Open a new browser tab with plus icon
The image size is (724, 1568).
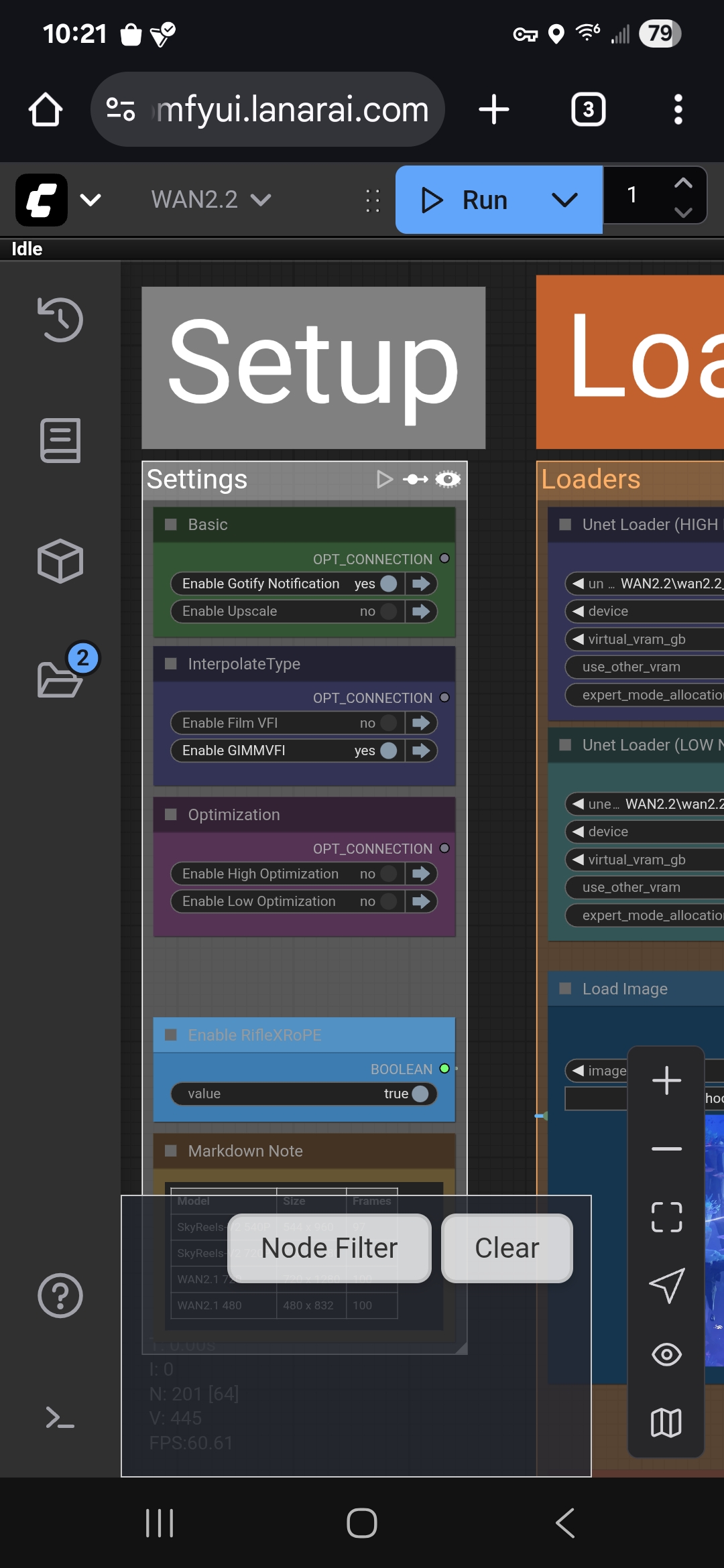(494, 109)
